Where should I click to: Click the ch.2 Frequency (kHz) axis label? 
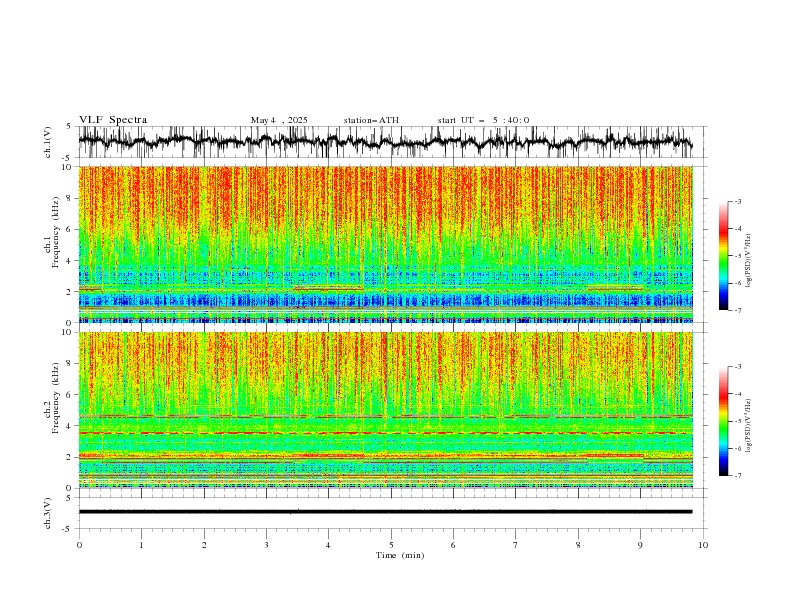coord(52,398)
